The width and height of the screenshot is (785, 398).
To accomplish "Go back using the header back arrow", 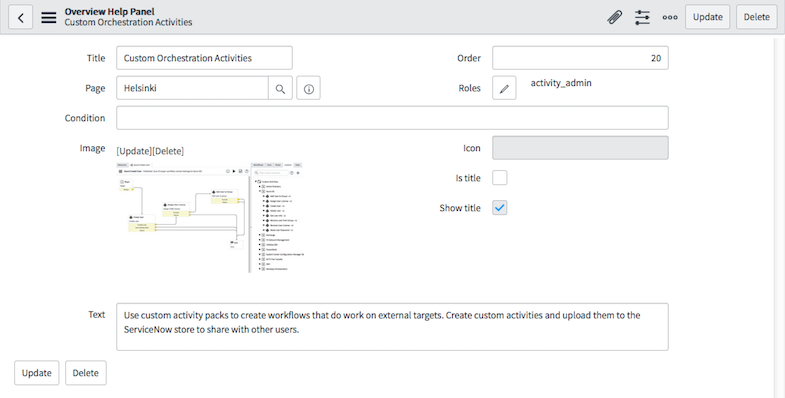I will click(x=21, y=18).
